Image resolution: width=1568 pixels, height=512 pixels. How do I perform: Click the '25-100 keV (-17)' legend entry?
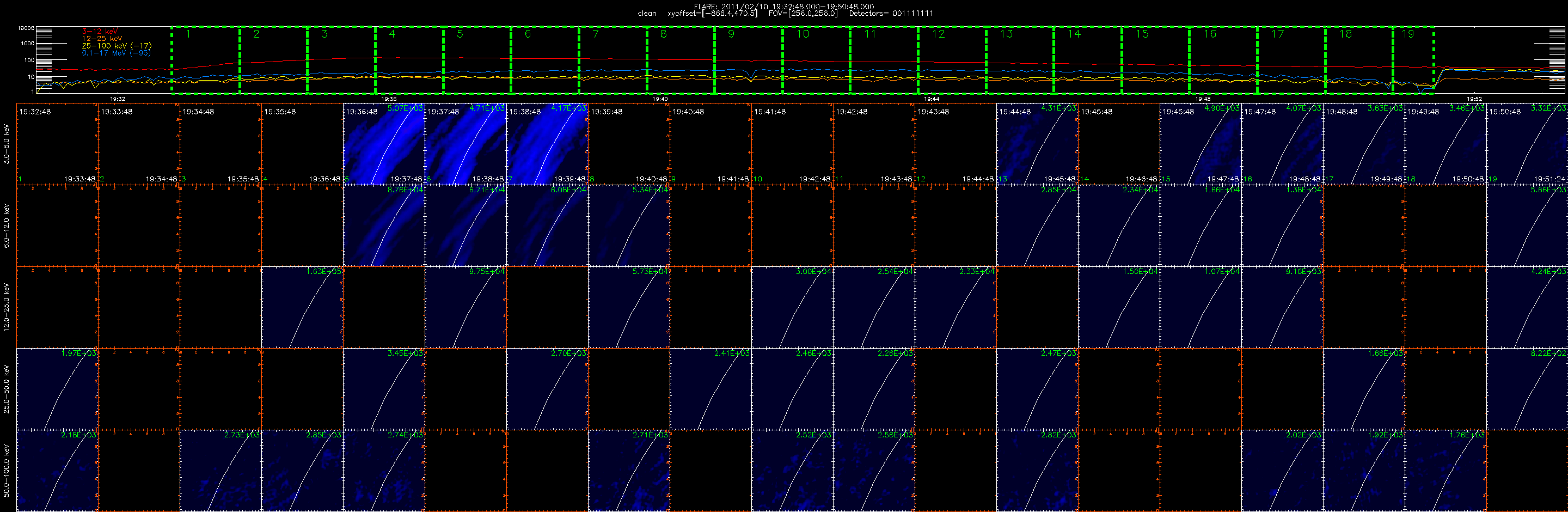click(117, 46)
